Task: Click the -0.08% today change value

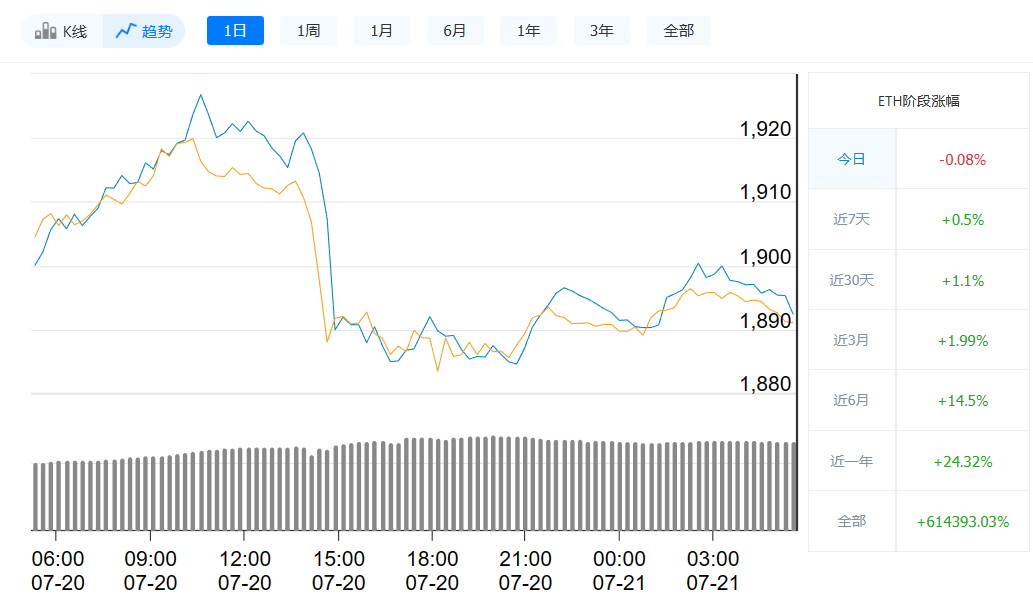Action: pos(961,158)
